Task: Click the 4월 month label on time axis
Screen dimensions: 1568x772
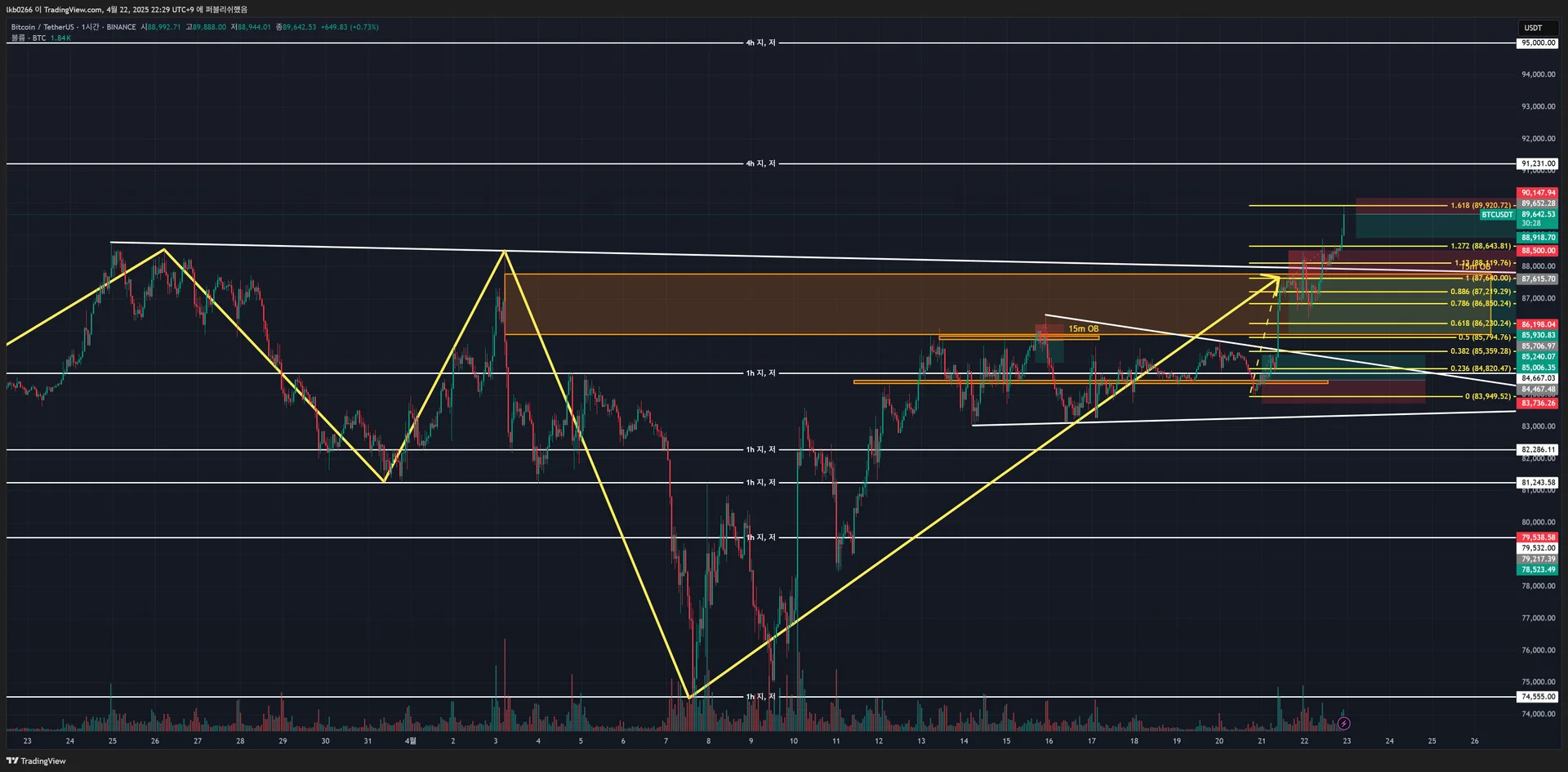Action: [x=411, y=742]
